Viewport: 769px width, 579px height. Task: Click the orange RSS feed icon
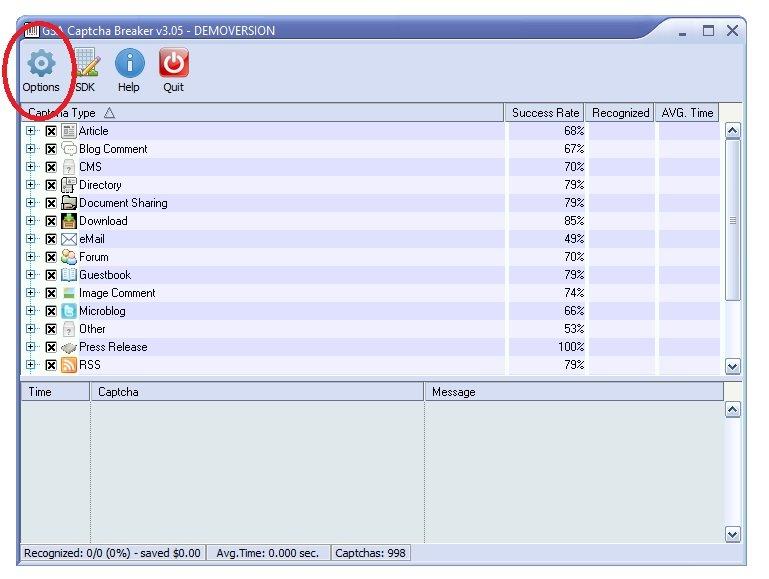point(69,365)
